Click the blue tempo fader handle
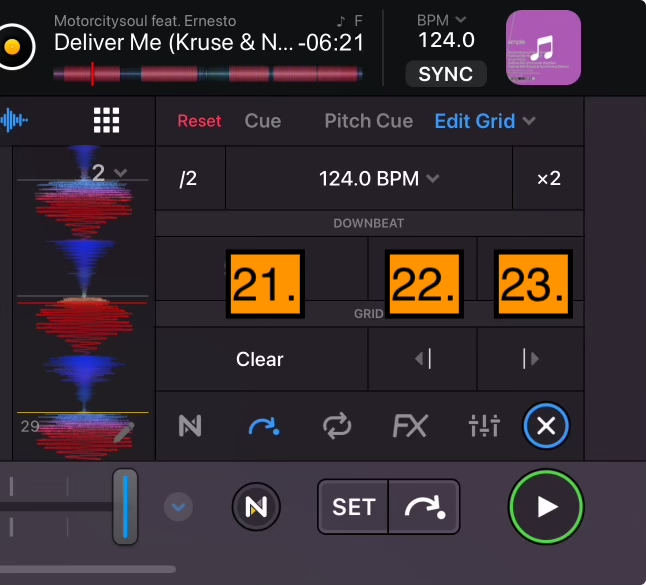The width and height of the screenshot is (646, 585). (125, 506)
